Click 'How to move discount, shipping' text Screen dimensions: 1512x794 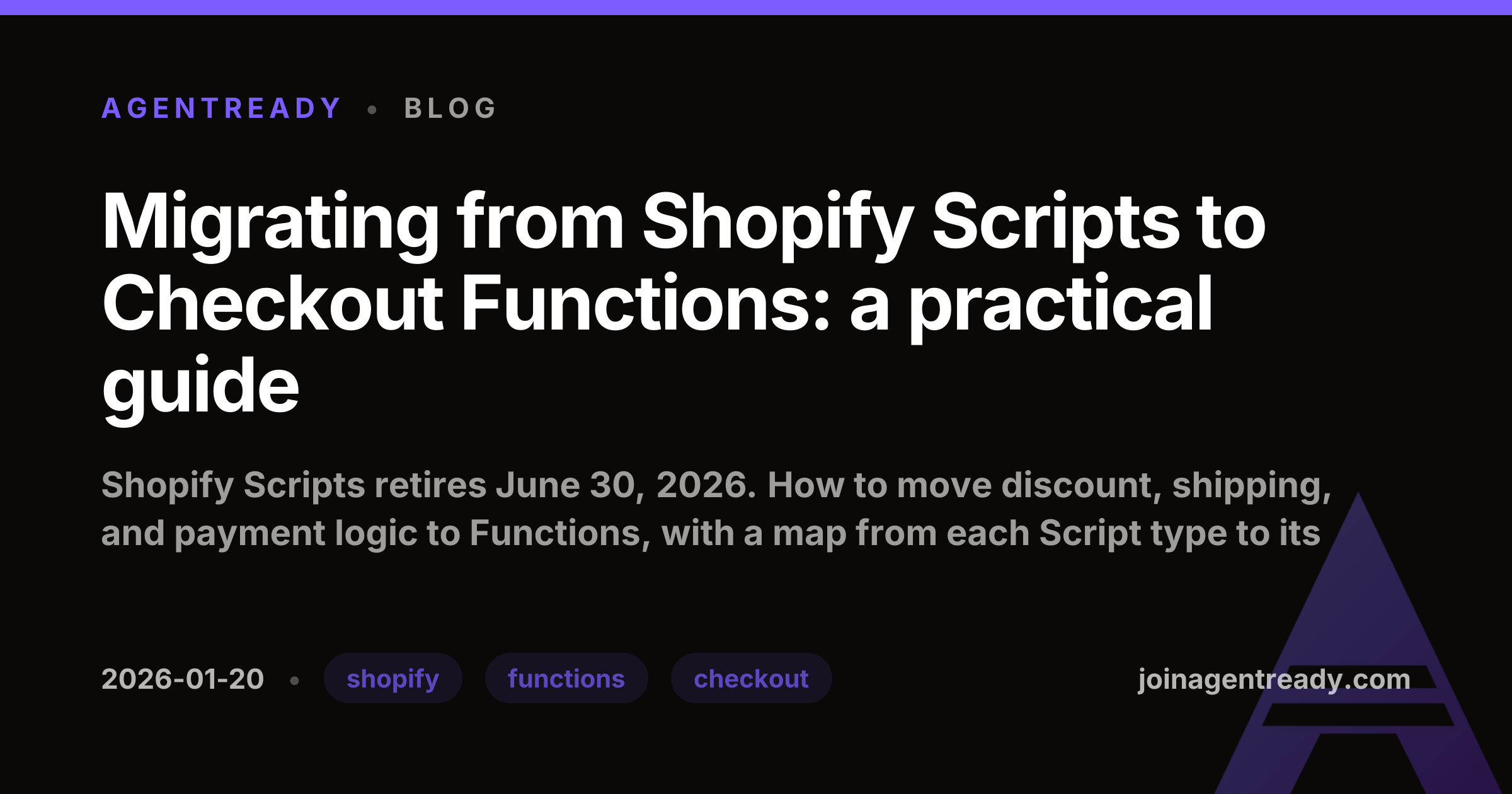pyautogui.click(x=1050, y=485)
